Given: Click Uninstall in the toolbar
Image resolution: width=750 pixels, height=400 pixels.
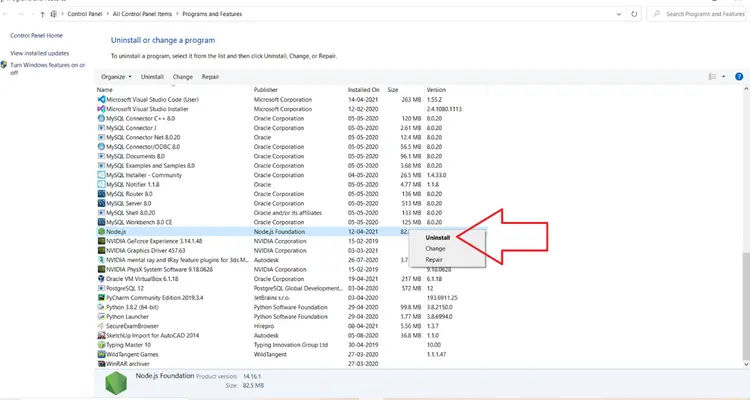Looking at the screenshot, I should pos(152,77).
